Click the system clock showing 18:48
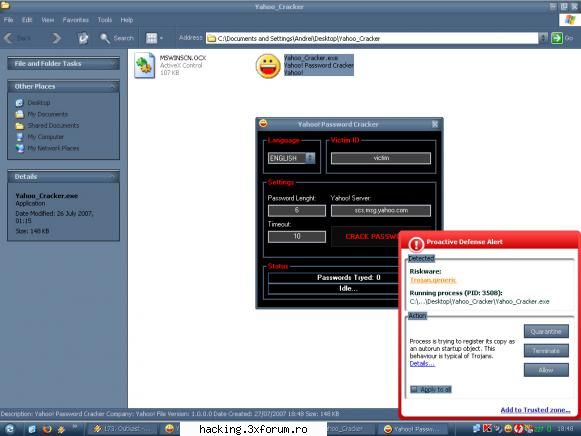581x436 pixels. click(565, 429)
